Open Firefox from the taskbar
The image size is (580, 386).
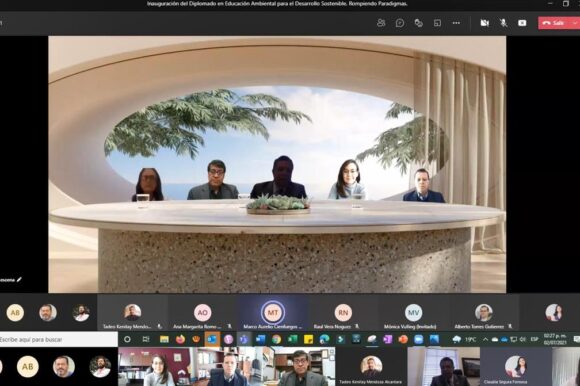pyautogui.click(x=180, y=339)
